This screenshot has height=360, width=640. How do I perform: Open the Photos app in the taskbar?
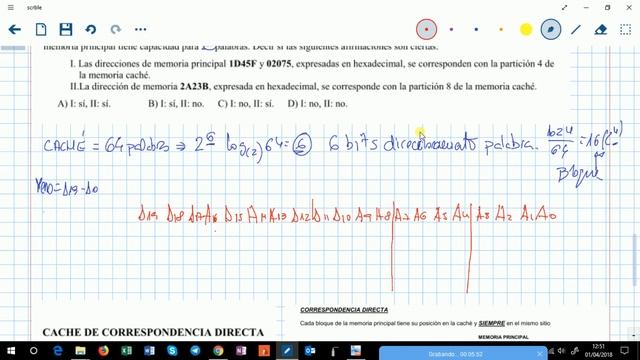(356, 351)
